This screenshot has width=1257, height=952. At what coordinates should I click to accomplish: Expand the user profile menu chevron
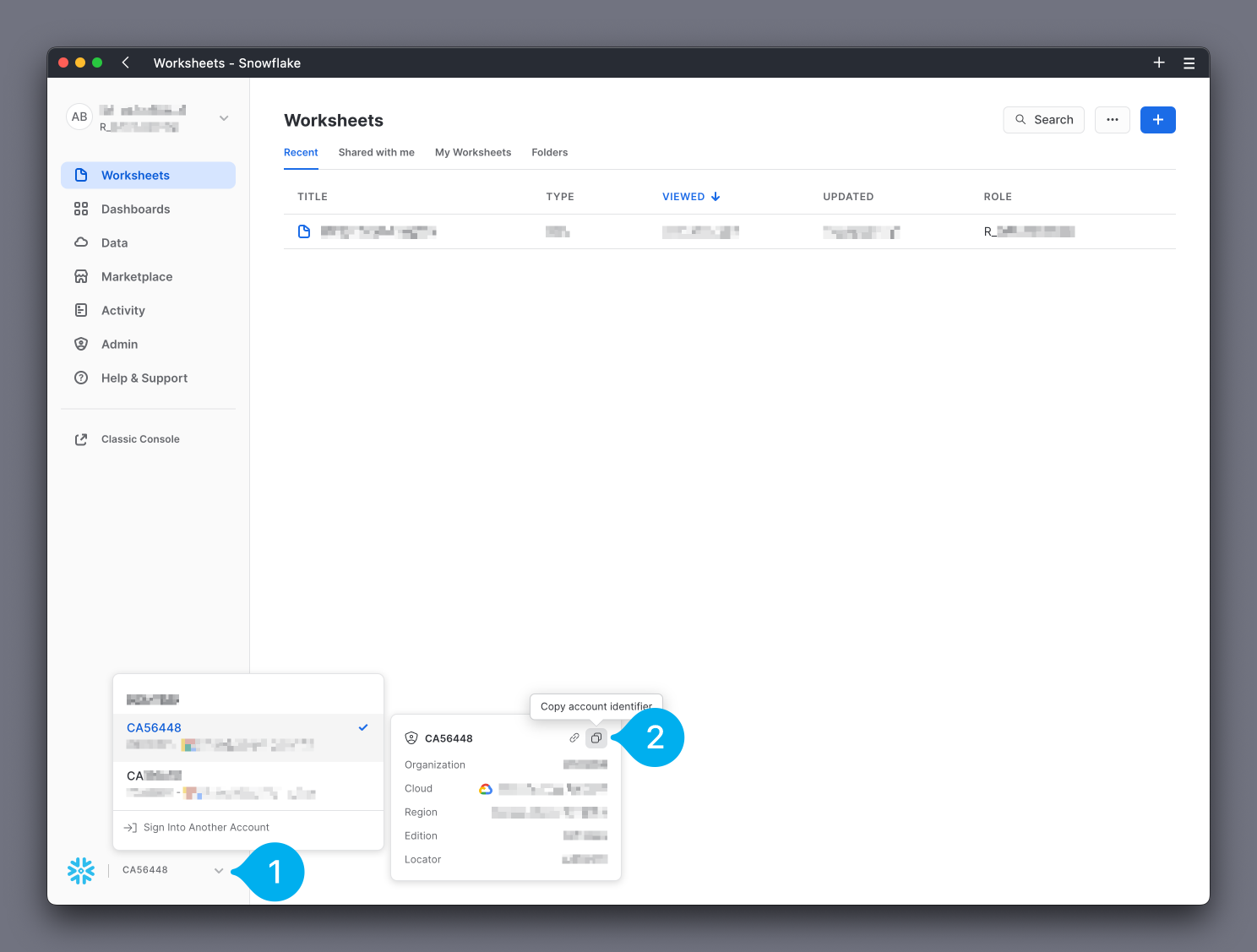(224, 118)
